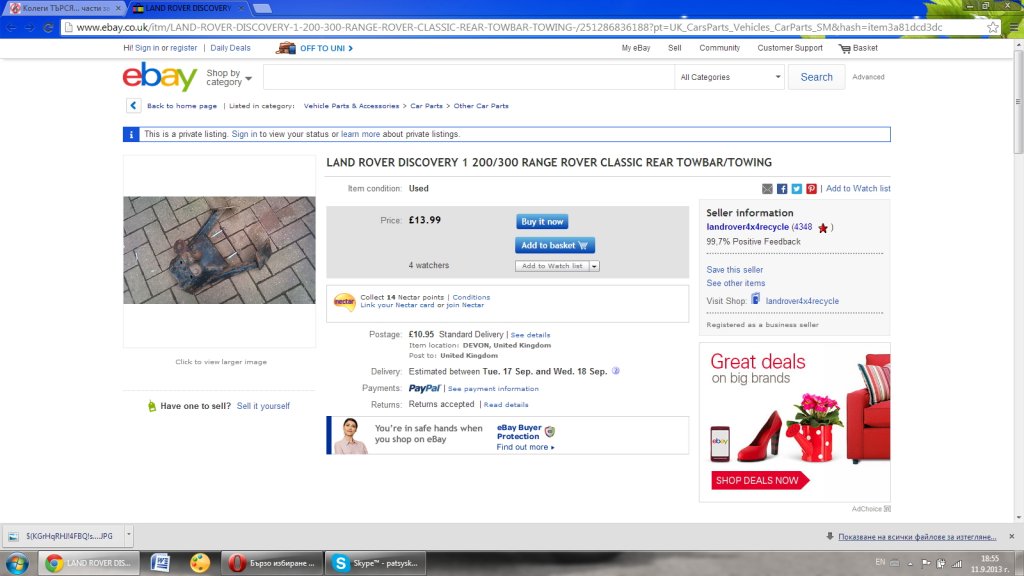Click Nectar Conditions link
Screen dimensions: 1024x576
(x=471, y=297)
